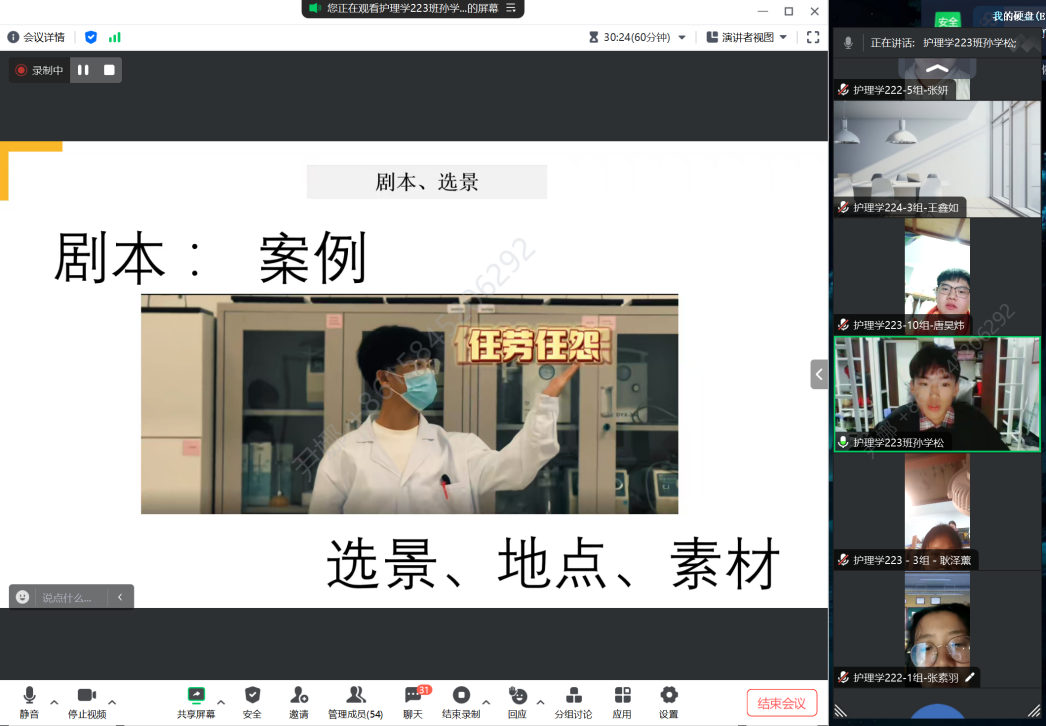Open the 邀请 (Invite) icon
Screen dimensions: 1046x726
298,696
